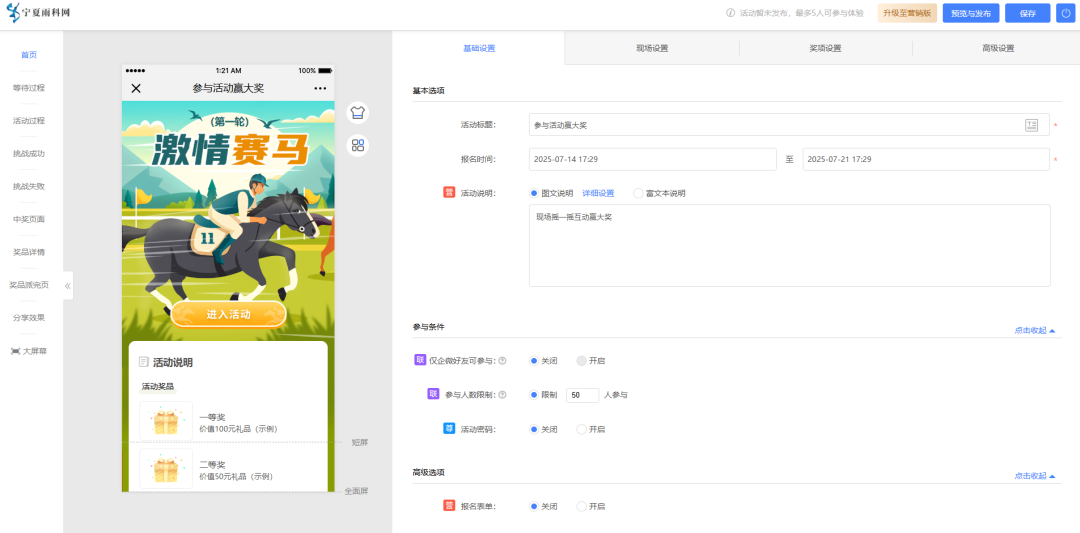1080x533 pixels.
Task: Click 预览与发布 button
Action: [x=970, y=13]
